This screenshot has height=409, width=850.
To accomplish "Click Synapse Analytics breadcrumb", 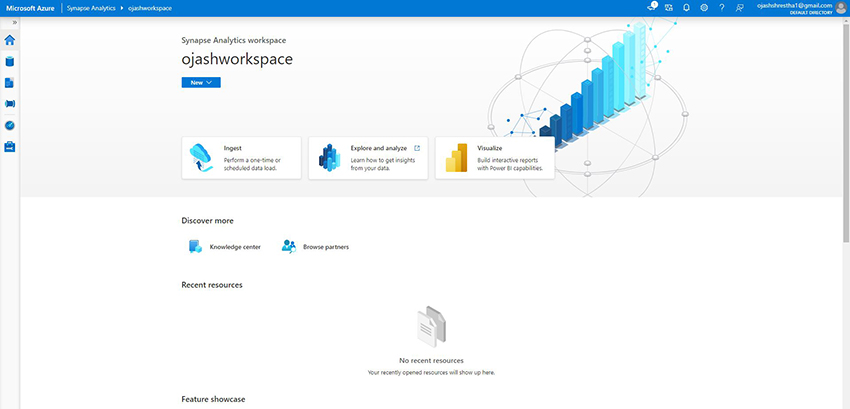I will 91,8.
